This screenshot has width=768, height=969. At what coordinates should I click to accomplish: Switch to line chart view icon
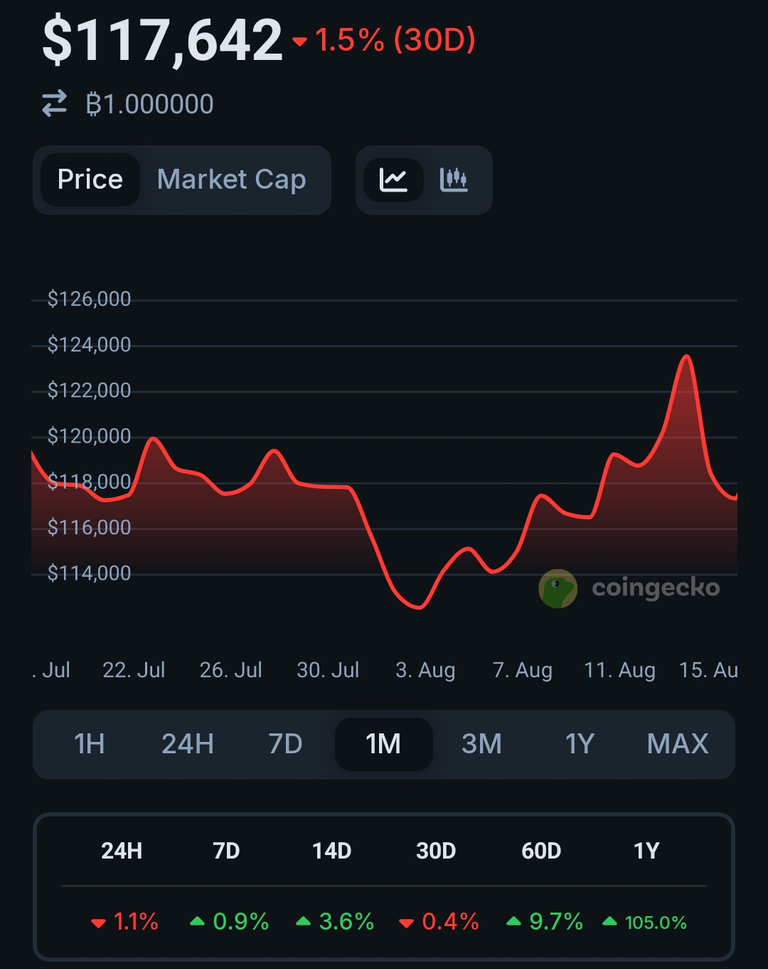pyautogui.click(x=393, y=180)
